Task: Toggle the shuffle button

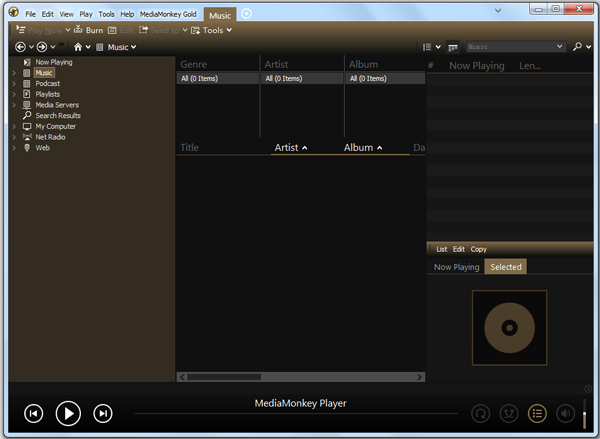Action: tap(509, 413)
